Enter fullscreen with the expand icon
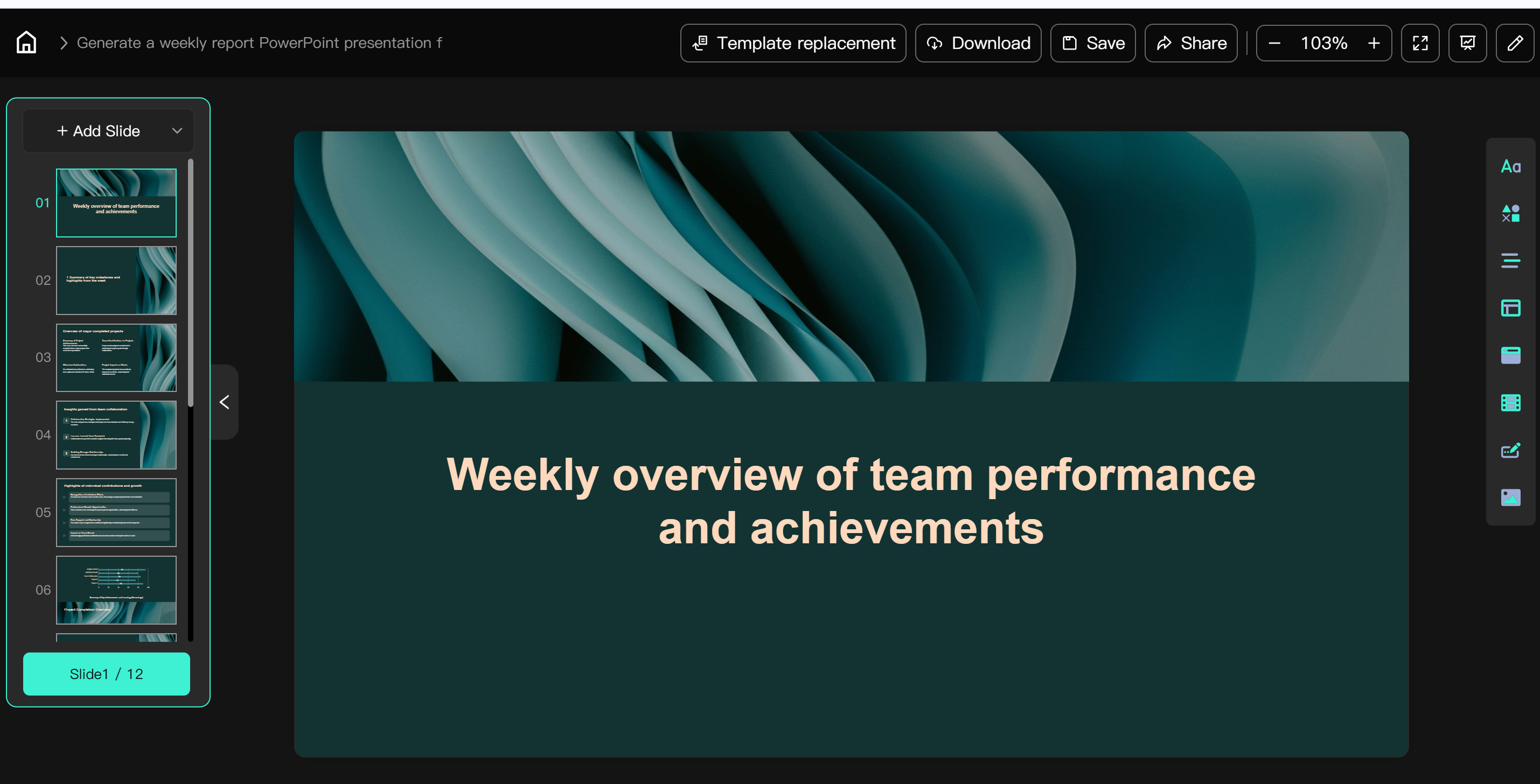1540x784 pixels. click(1420, 43)
